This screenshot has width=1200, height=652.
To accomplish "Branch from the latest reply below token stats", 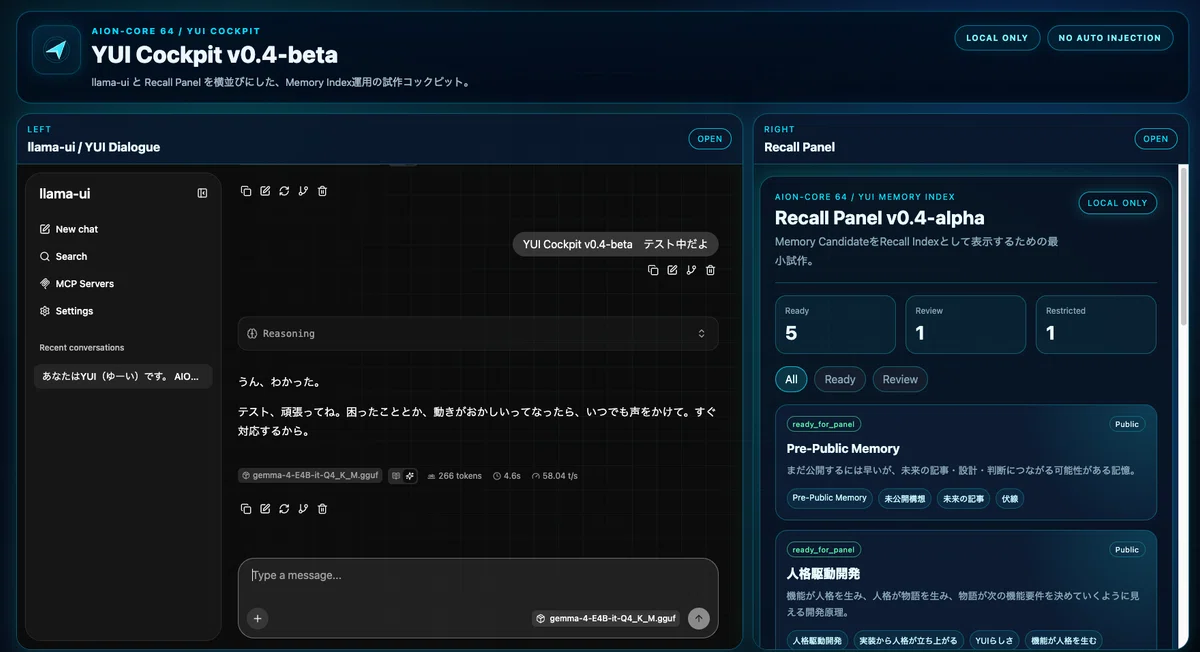I will [x=303, y=509].
